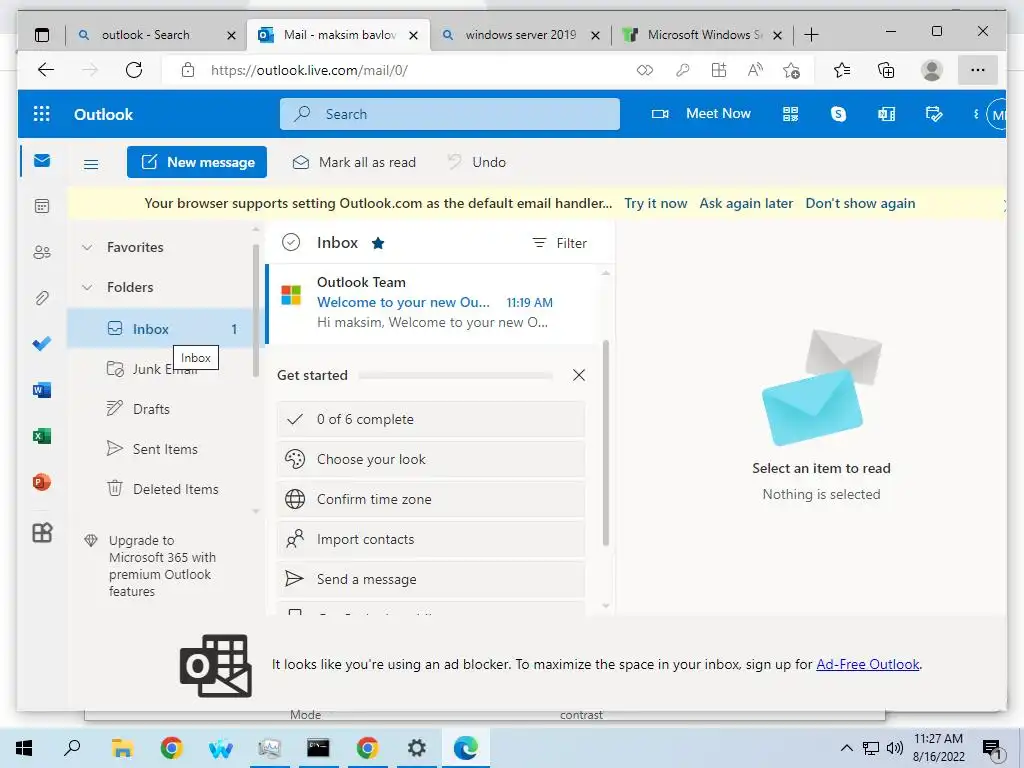Open the Deleted Items folder

pos(159,488)
